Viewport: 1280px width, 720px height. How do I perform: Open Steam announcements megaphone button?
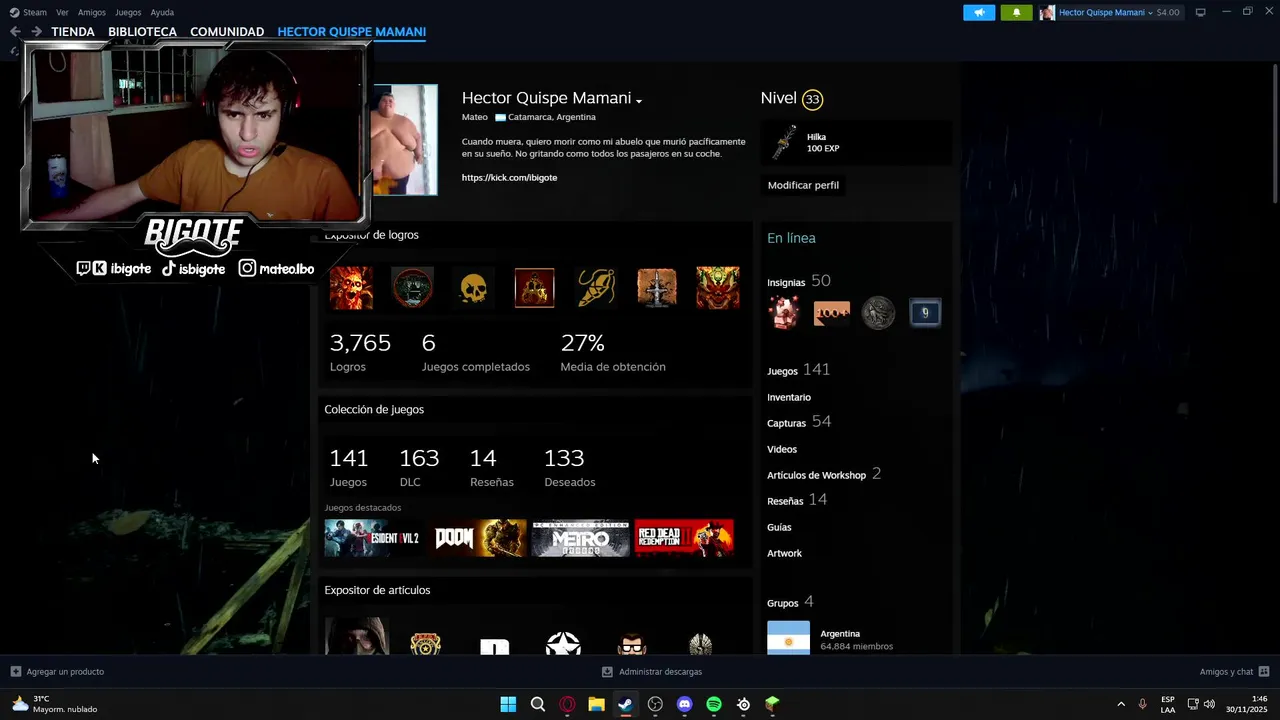pyautogui.click(x=979, y=12)
